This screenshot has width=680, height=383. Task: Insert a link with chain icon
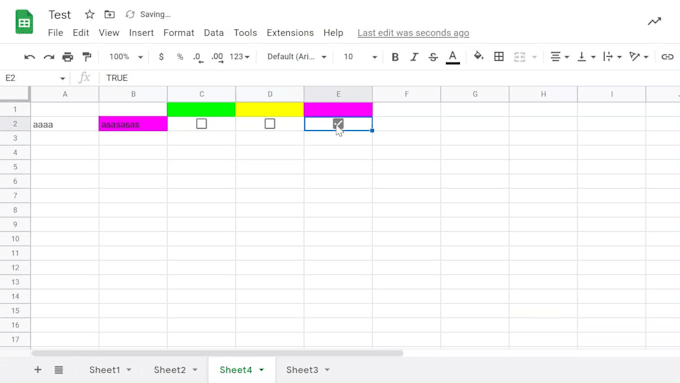[x=667, y=57]
